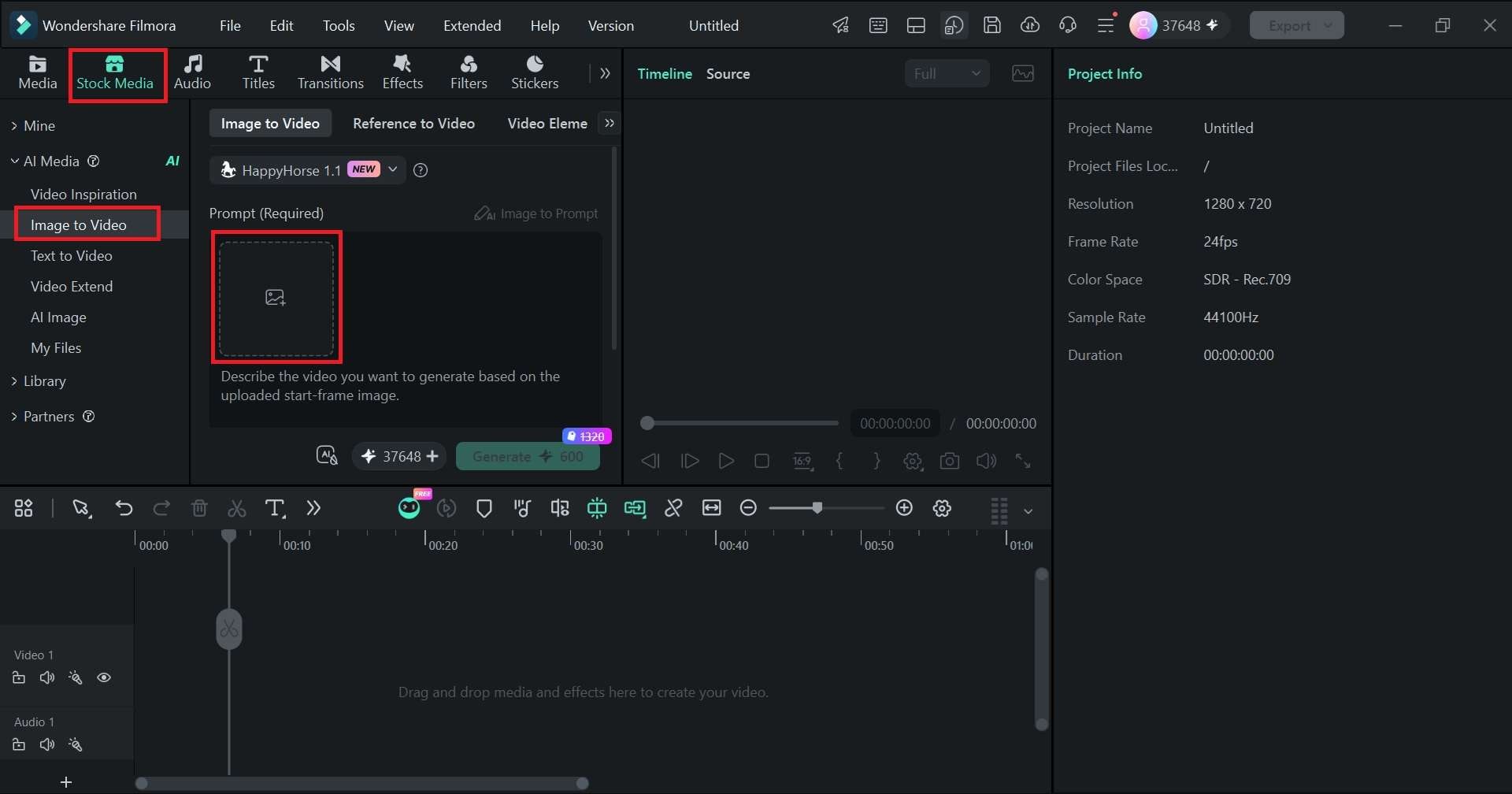Toggle Video 1 track visibility eye

click(104, 677)
